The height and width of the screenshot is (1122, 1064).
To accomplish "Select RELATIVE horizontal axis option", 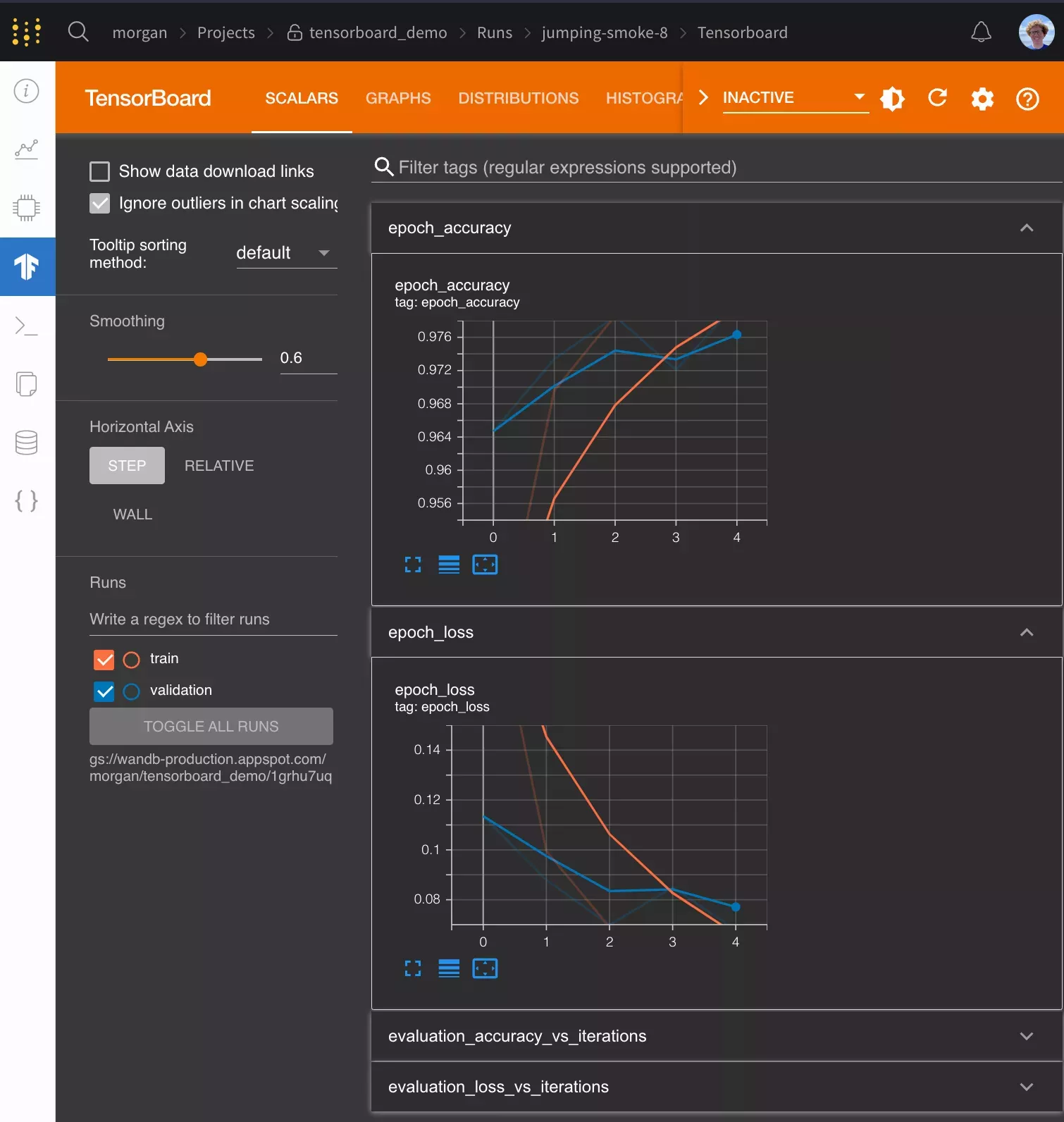I will pos(219,466).
